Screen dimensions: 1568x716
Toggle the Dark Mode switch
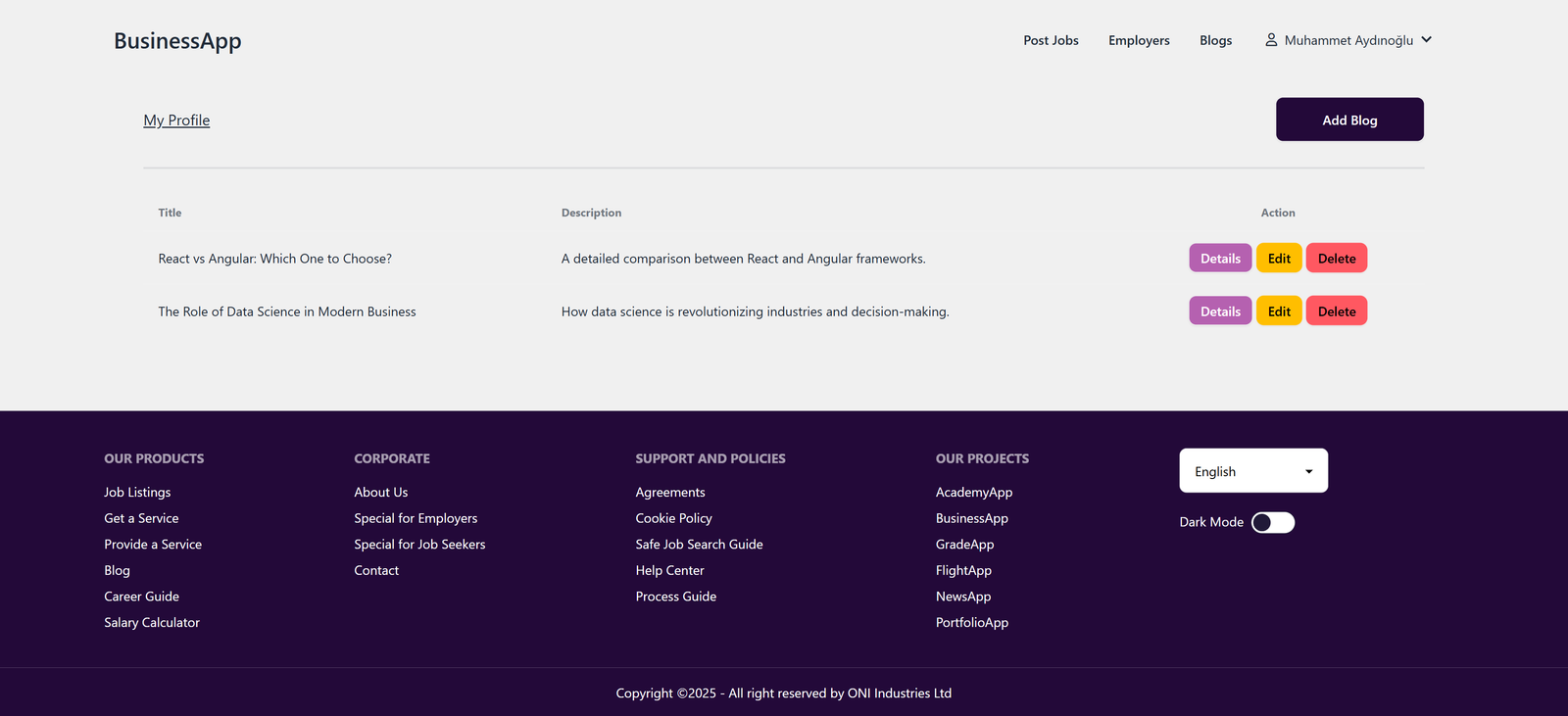[1273, 523]
